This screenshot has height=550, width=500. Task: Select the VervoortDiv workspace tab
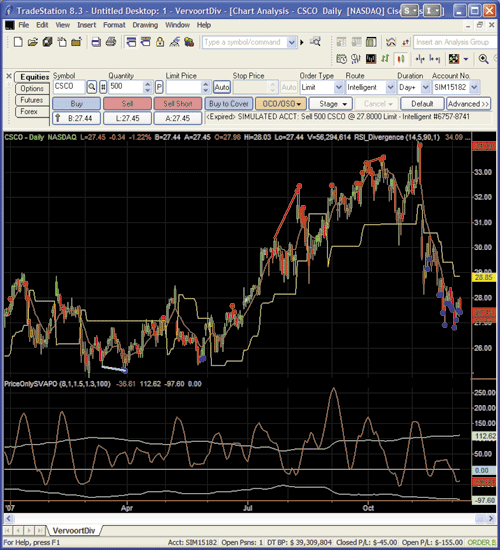[74, 530]
